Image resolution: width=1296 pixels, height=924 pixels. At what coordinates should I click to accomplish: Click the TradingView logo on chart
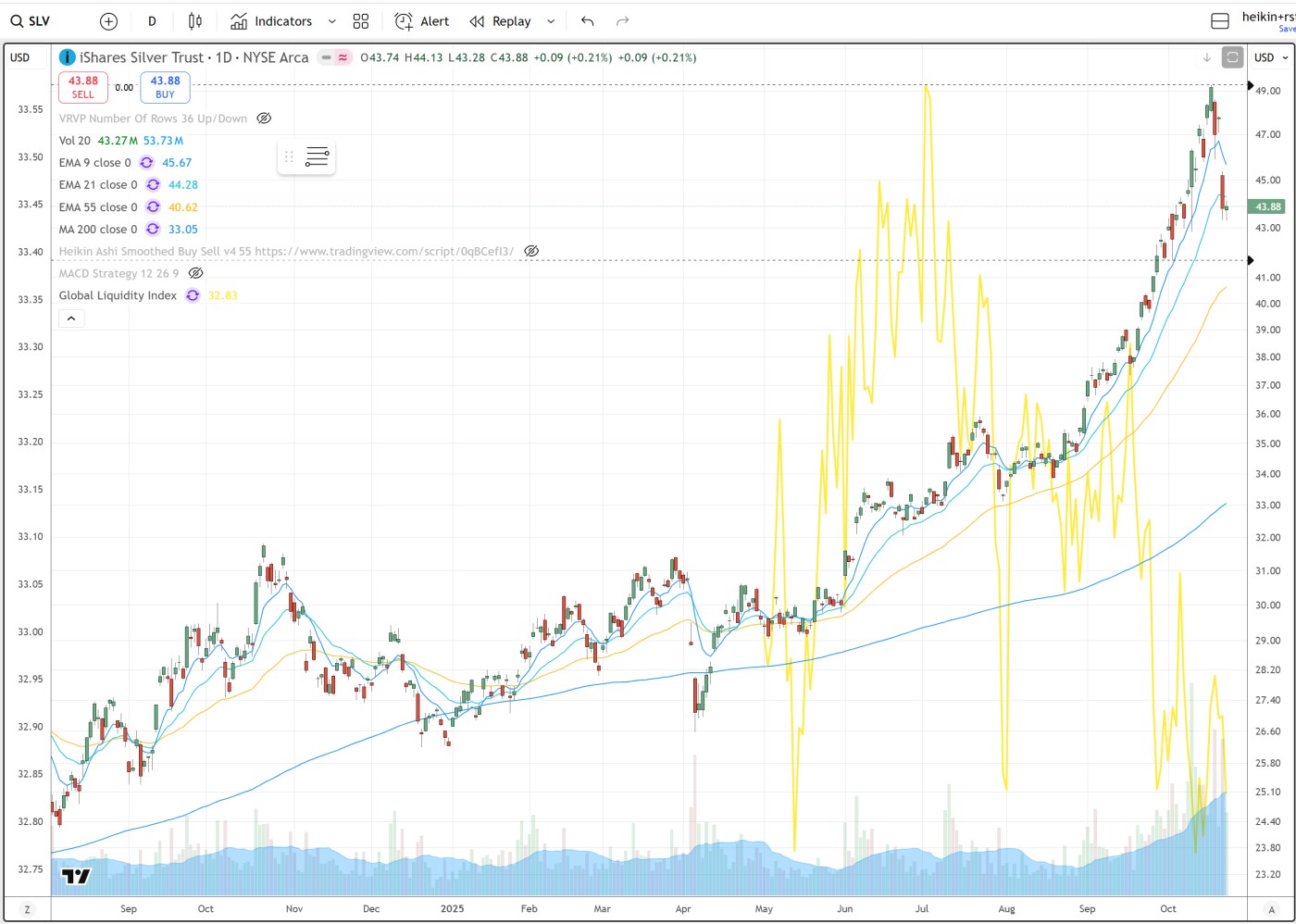[x=76, y=876]
